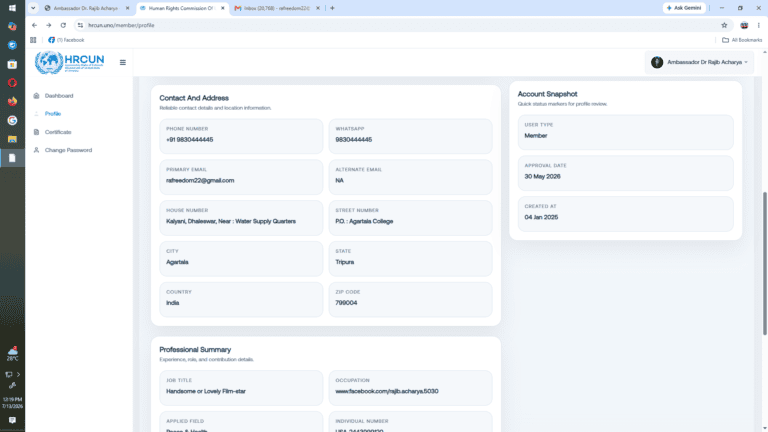
Task: Reload the page with refresh icon
Action: tap(63, 25)
